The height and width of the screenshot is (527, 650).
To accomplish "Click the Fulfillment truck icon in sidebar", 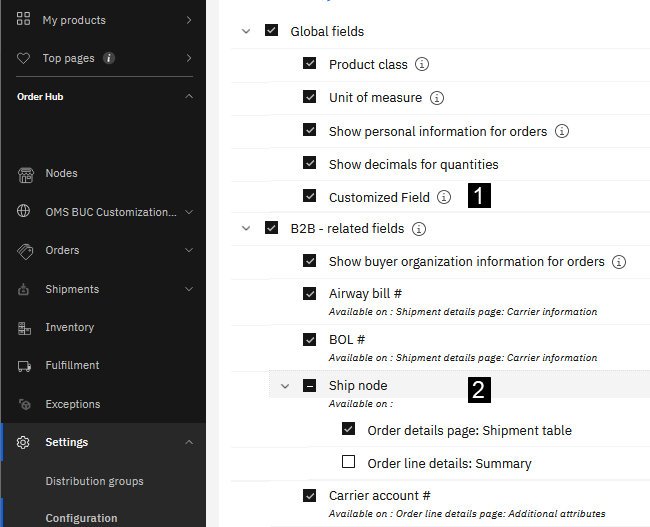I will click(x=25, y=366).
